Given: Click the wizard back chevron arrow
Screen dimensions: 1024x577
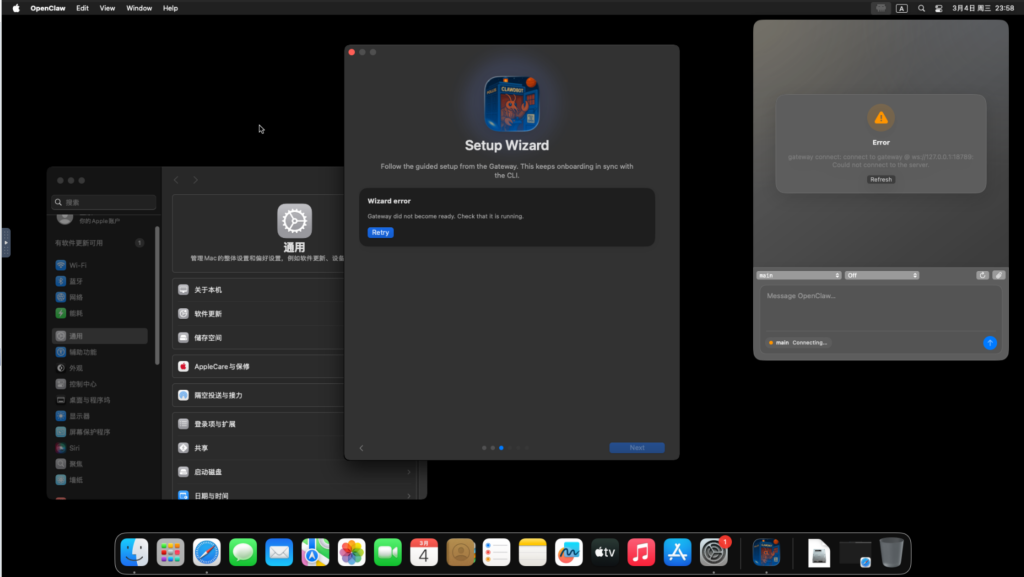Looking at the screenshot, I should 361,448.
